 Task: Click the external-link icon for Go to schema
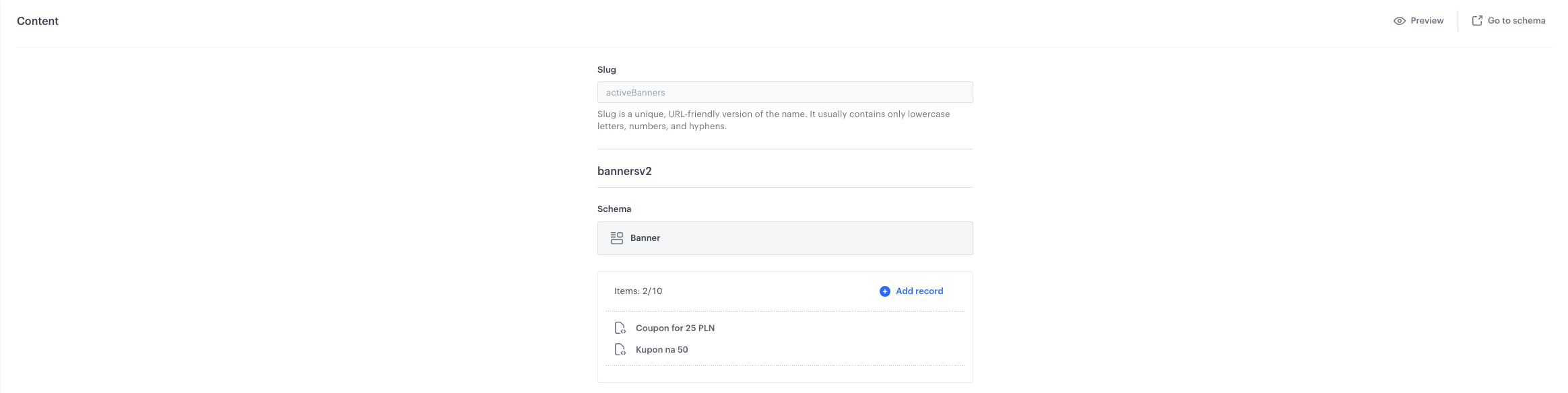coord(1477,21)
